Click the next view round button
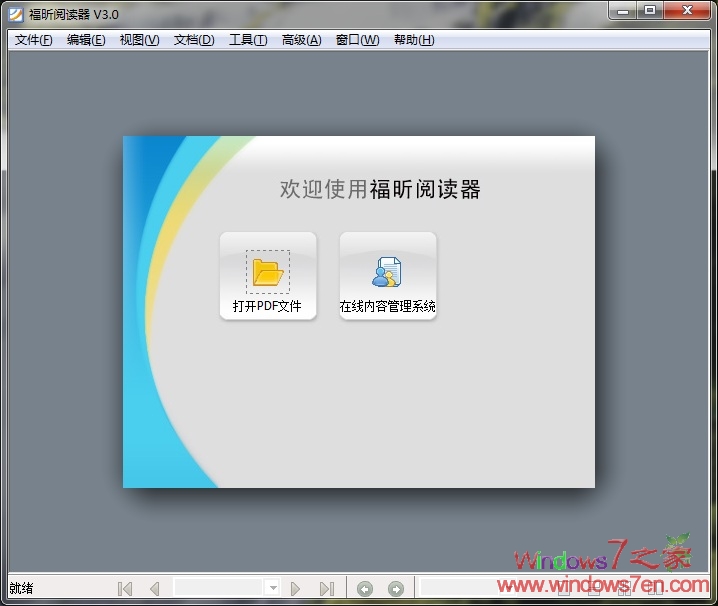The width and height of the screenshot is (718, 606). pos(396,589)
